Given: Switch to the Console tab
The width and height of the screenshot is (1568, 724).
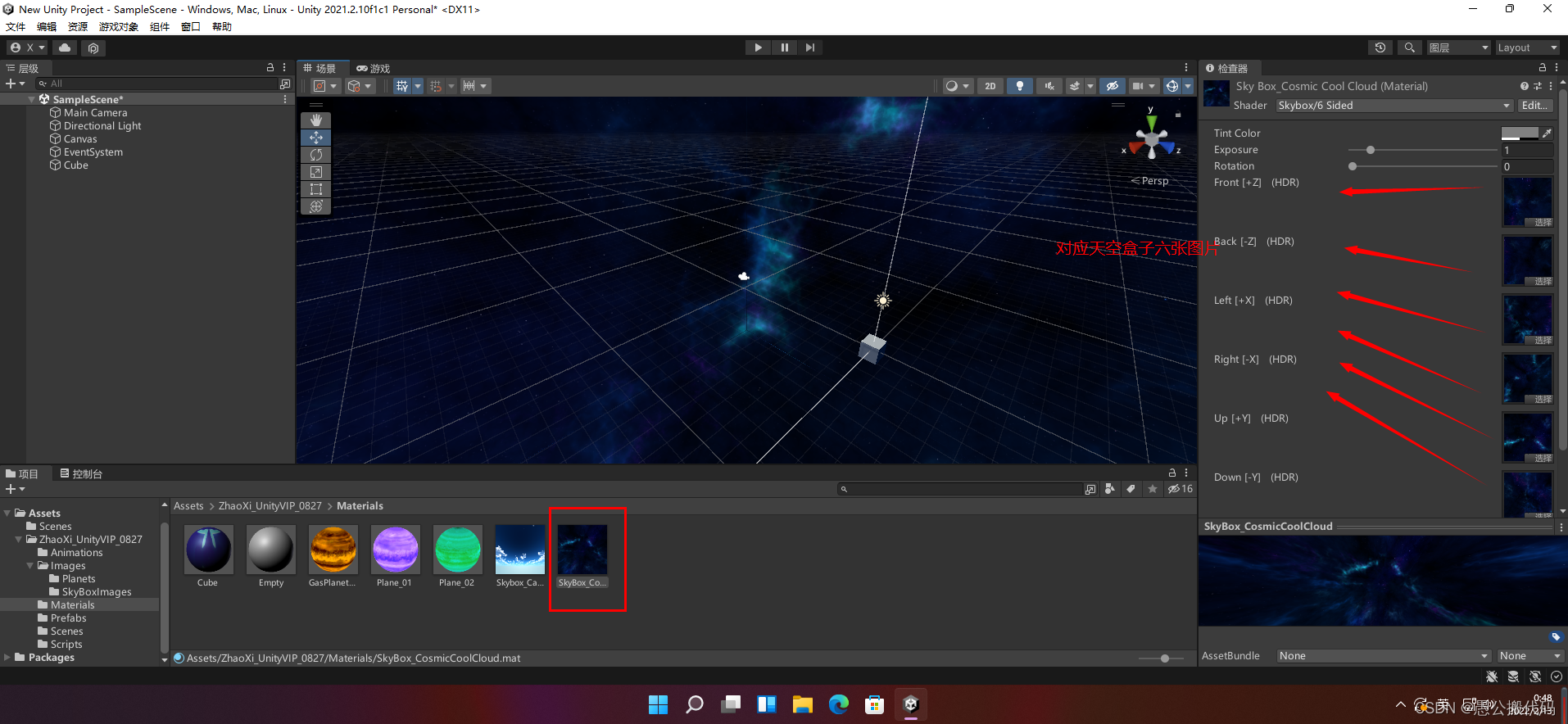Looking at the screenshot, I should click(81, 473).
